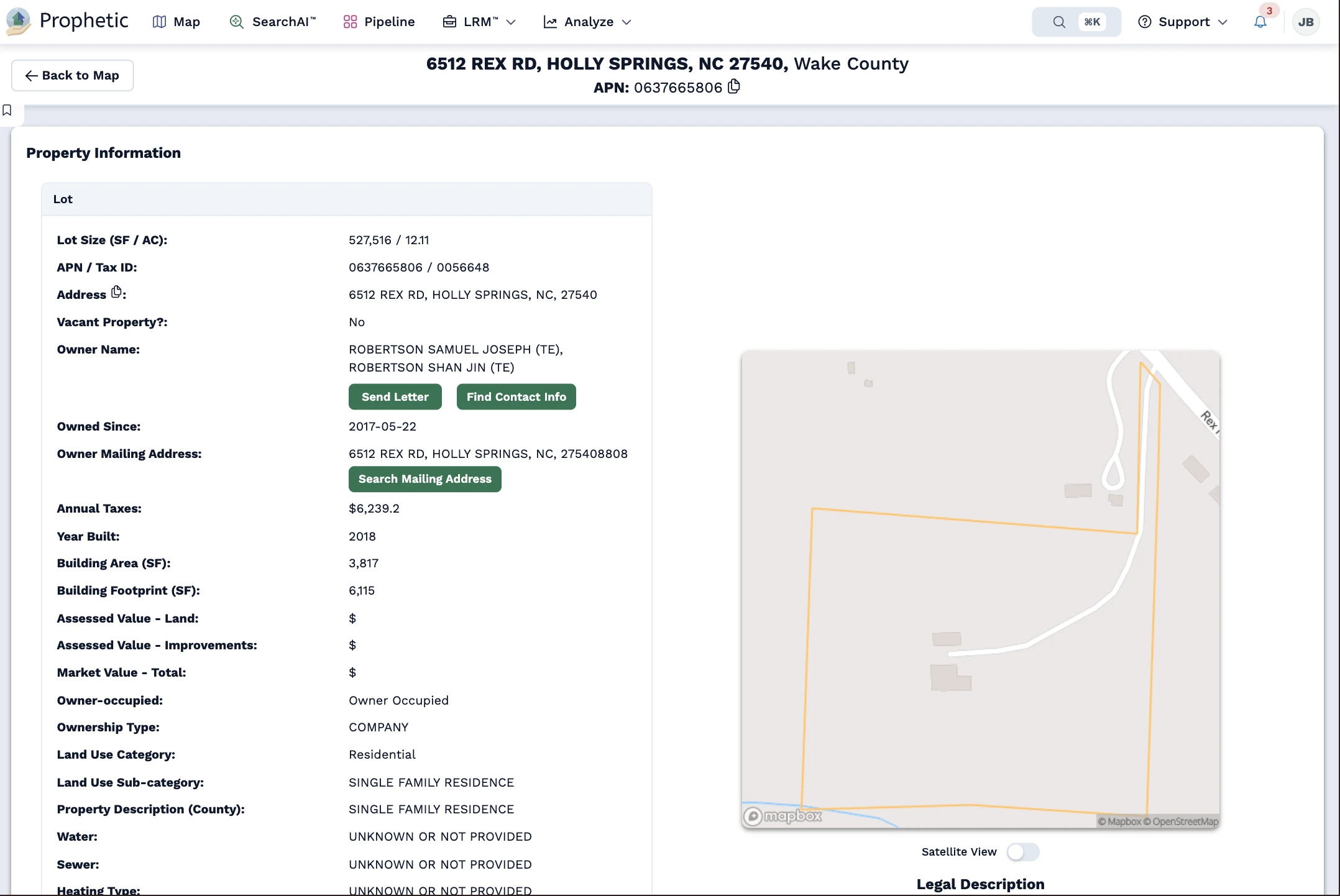1340x896 pixels.
Task: Toggle the Satellite View switch
Action: [1023, 852]
